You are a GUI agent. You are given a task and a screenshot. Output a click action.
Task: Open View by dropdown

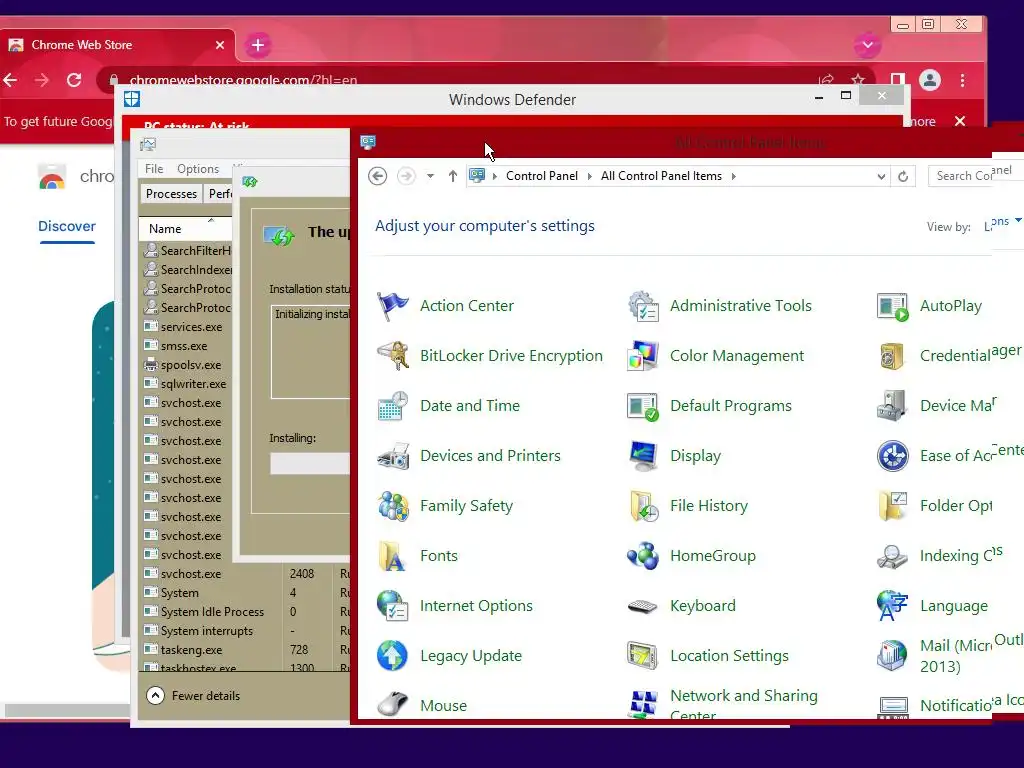(1004, 223)
